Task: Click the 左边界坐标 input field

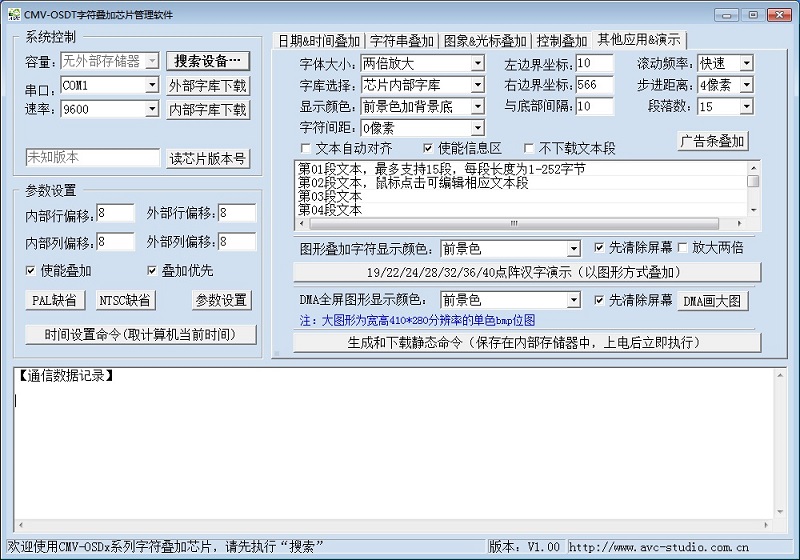Action: 595,64
